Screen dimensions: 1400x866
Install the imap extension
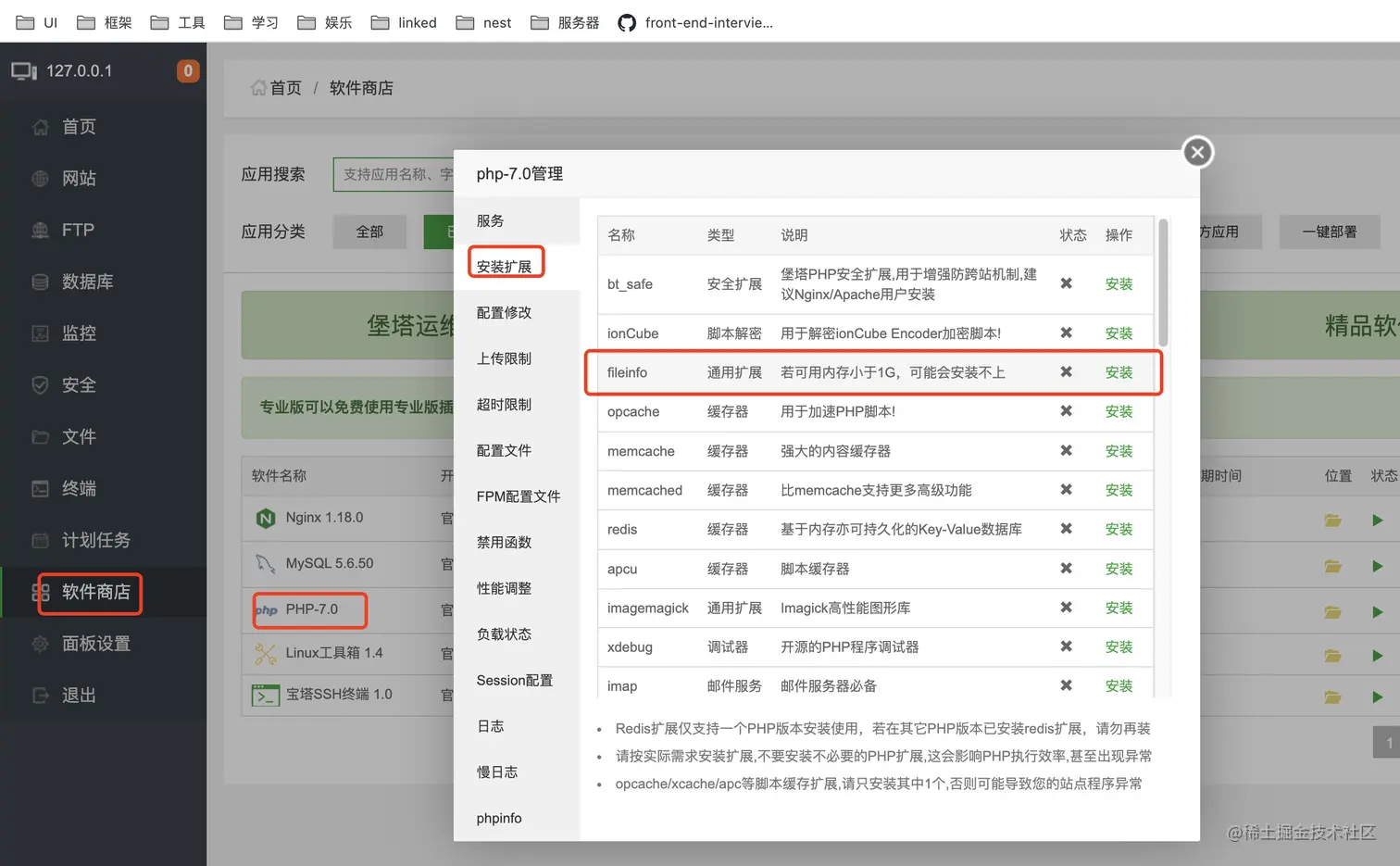pos(1119,686)
